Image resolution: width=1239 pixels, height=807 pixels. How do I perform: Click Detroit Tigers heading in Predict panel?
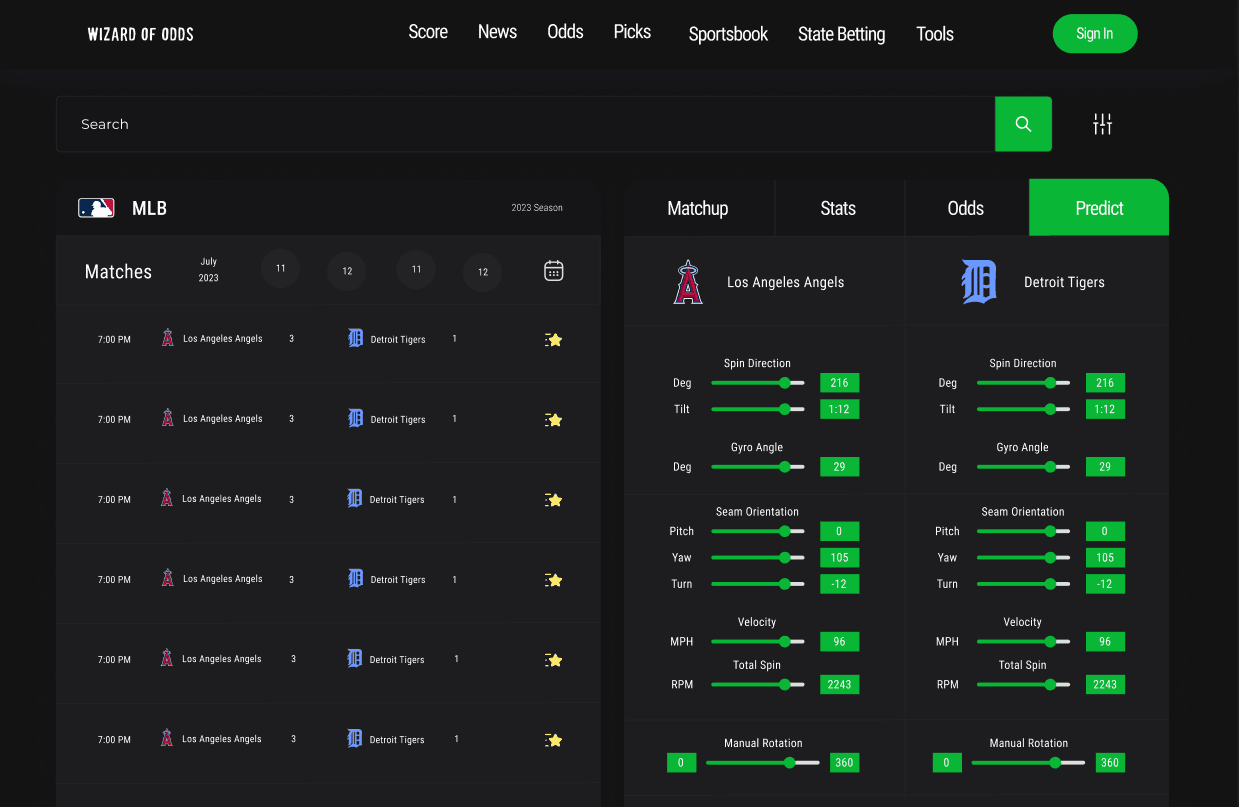click(x=1064, y=283)
